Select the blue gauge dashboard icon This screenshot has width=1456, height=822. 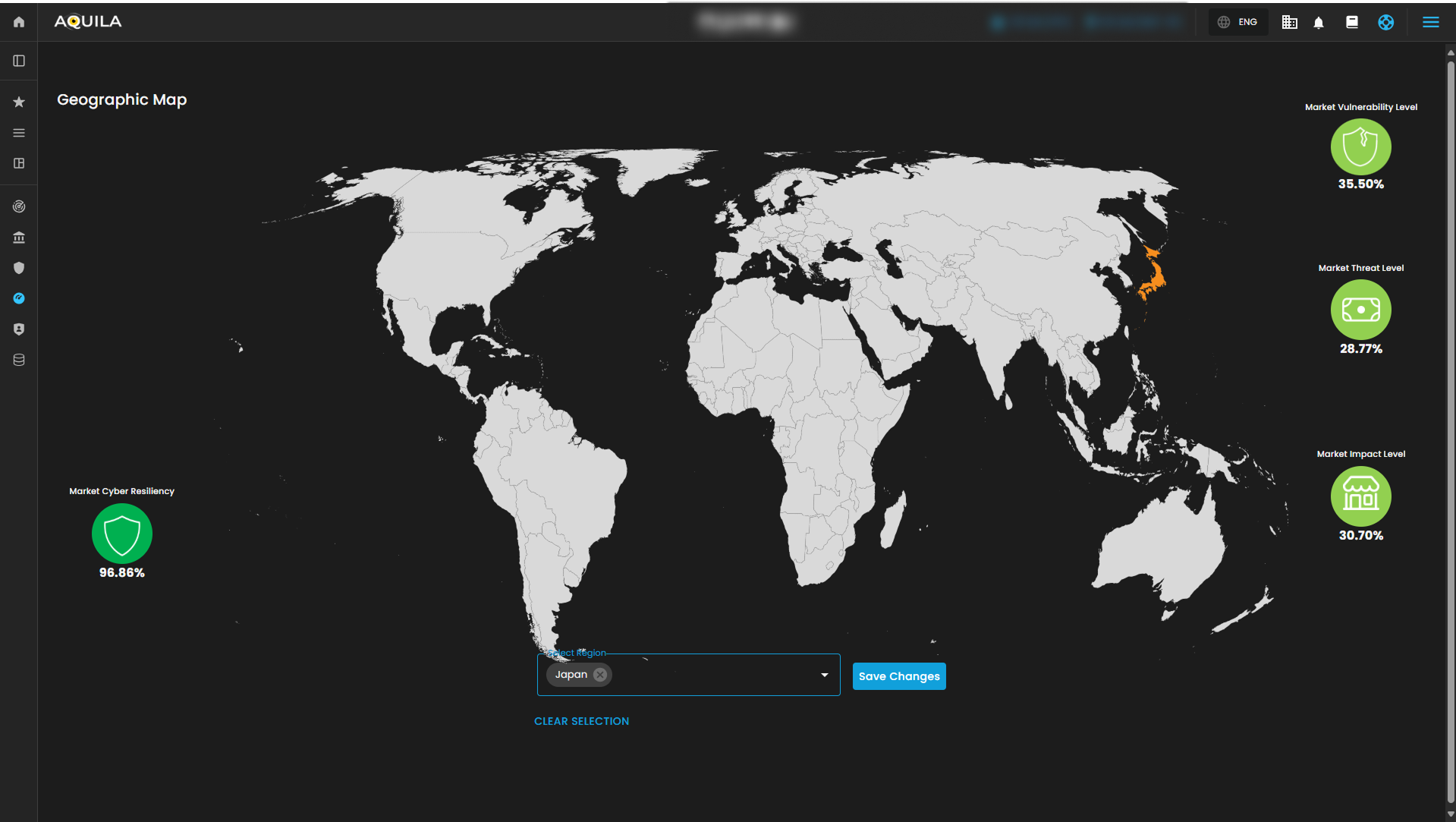[19, 298]
